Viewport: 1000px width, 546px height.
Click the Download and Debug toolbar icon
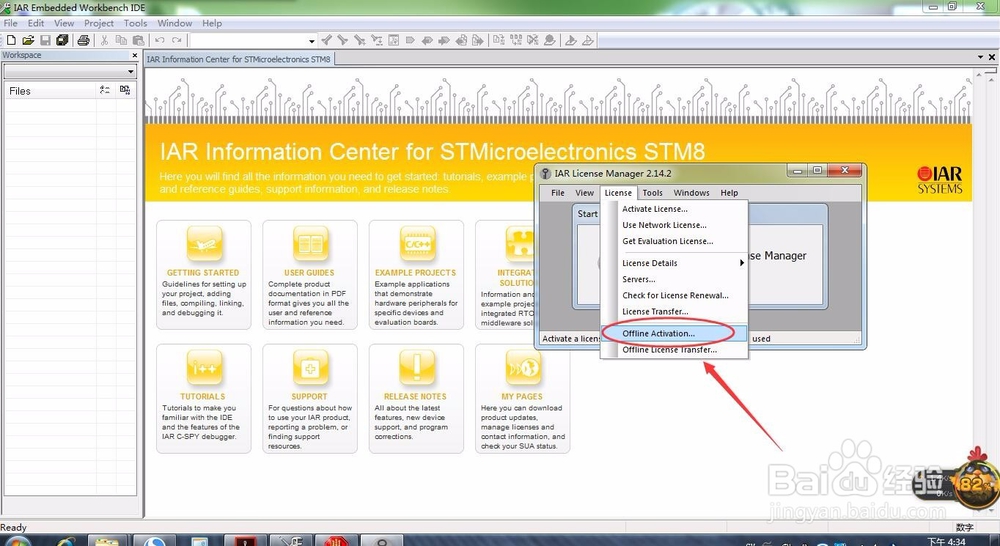tap(571, 40)
